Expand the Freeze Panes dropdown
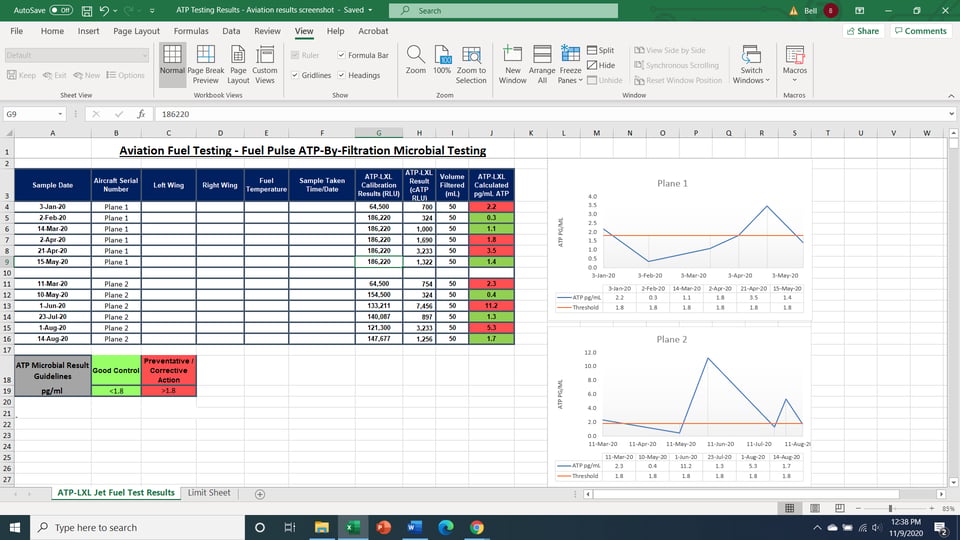Screen dimensions: 960x540 (x=570, y=64)
